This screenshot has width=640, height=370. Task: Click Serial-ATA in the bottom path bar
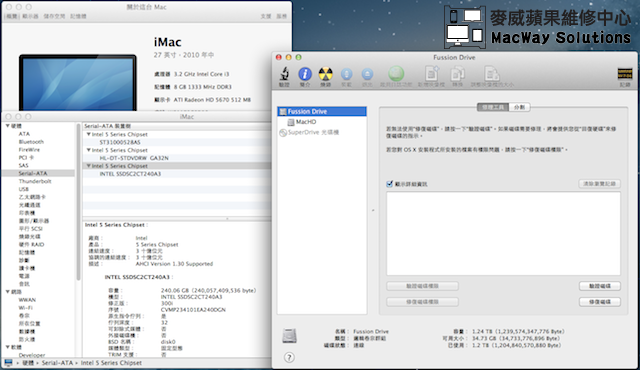click(x=57, y=363)
